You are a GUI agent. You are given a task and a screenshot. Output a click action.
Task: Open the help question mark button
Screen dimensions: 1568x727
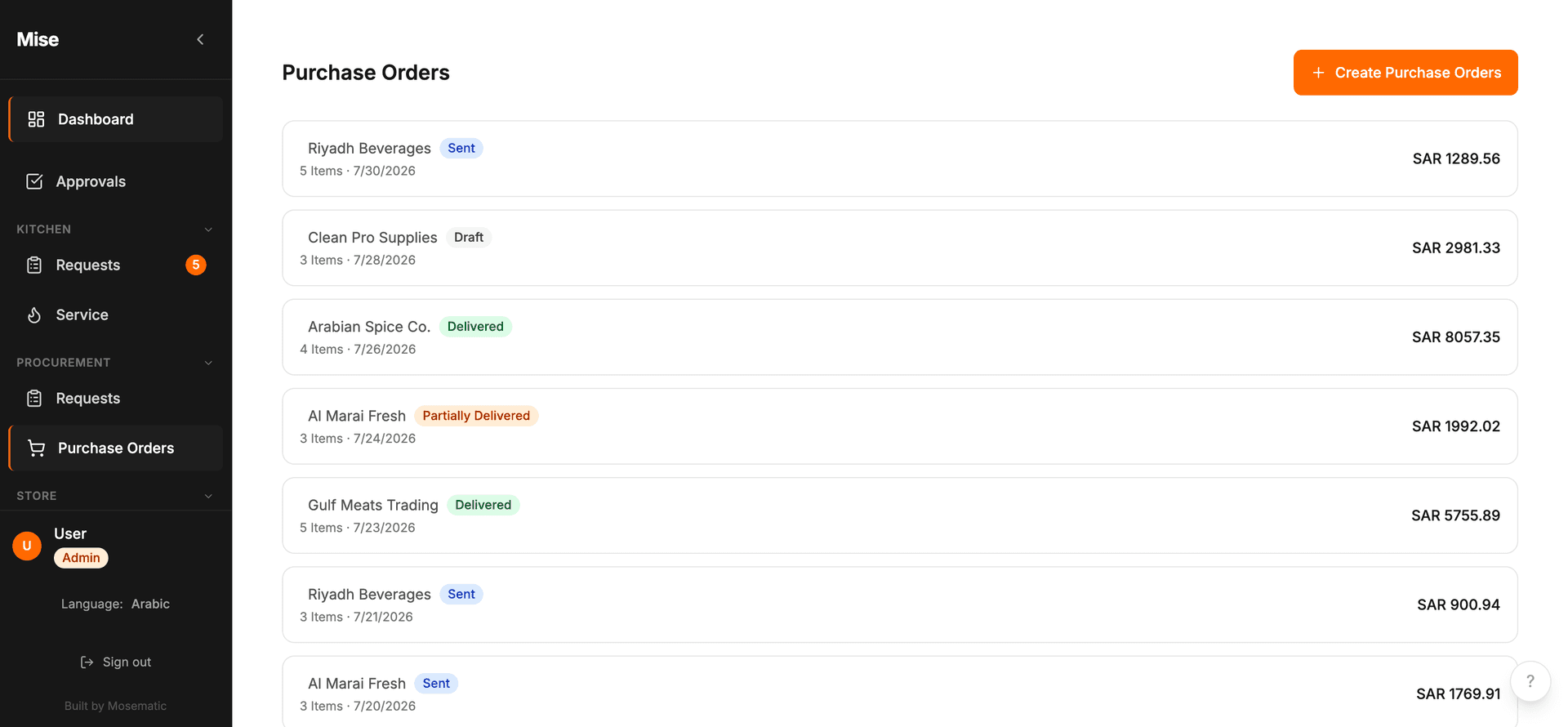(x=1530, y=681)
